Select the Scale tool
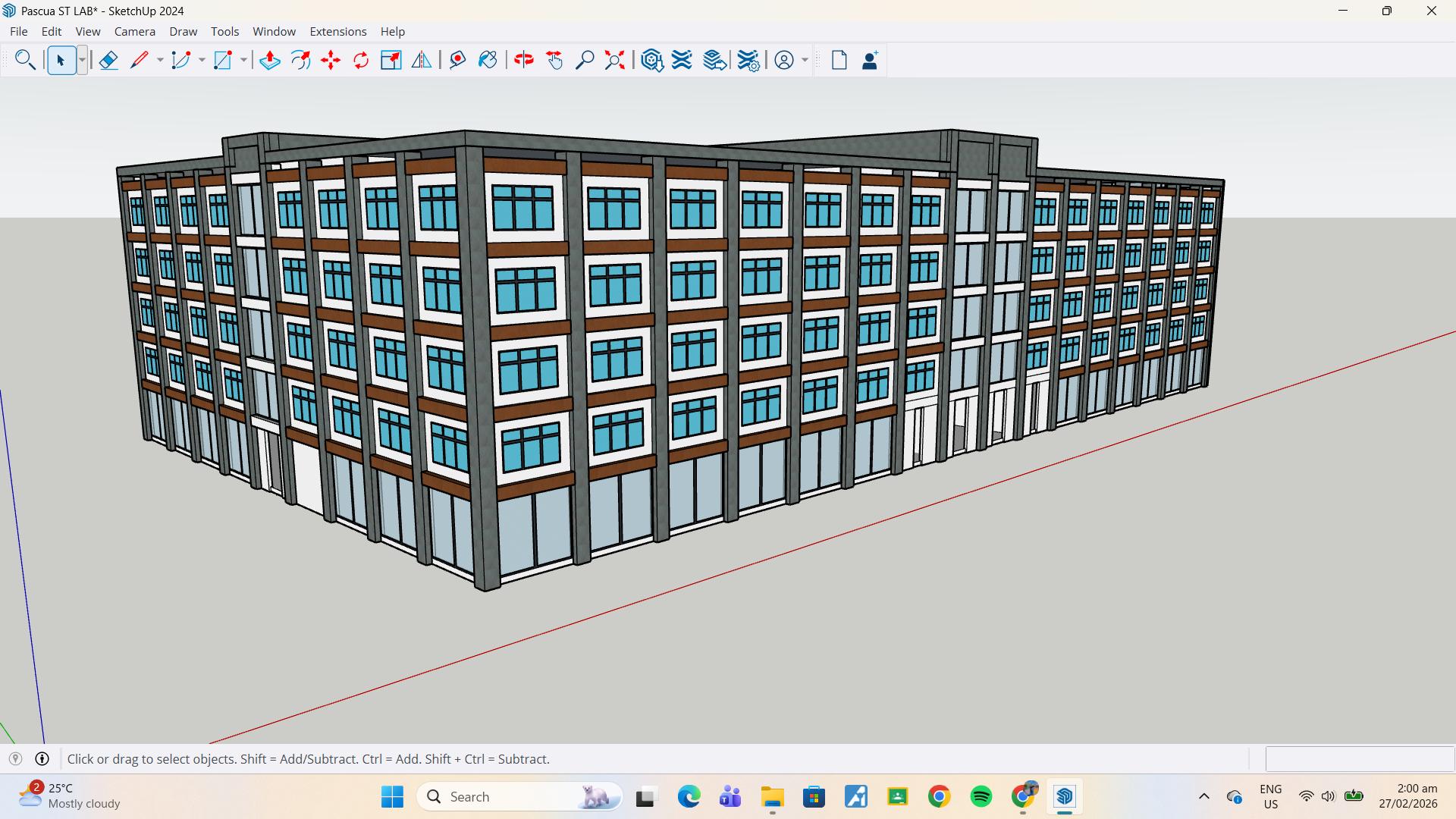 [x=391, y=60]
